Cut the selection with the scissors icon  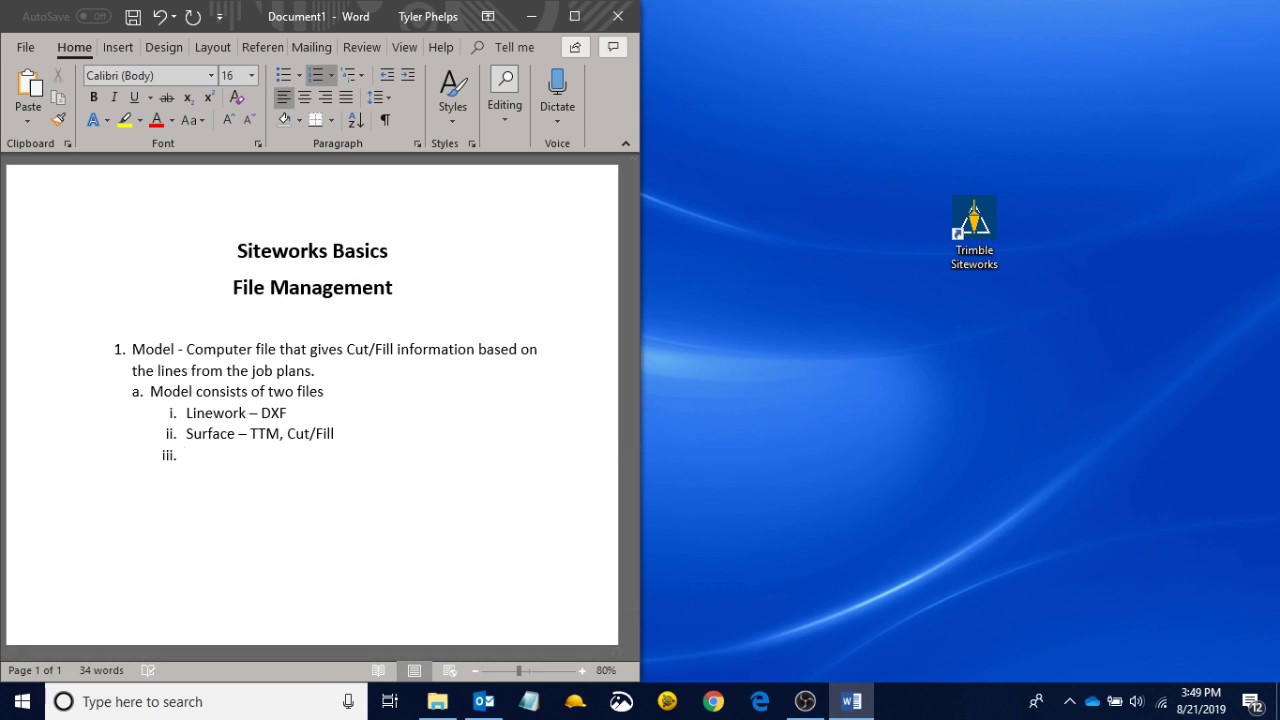58,76
